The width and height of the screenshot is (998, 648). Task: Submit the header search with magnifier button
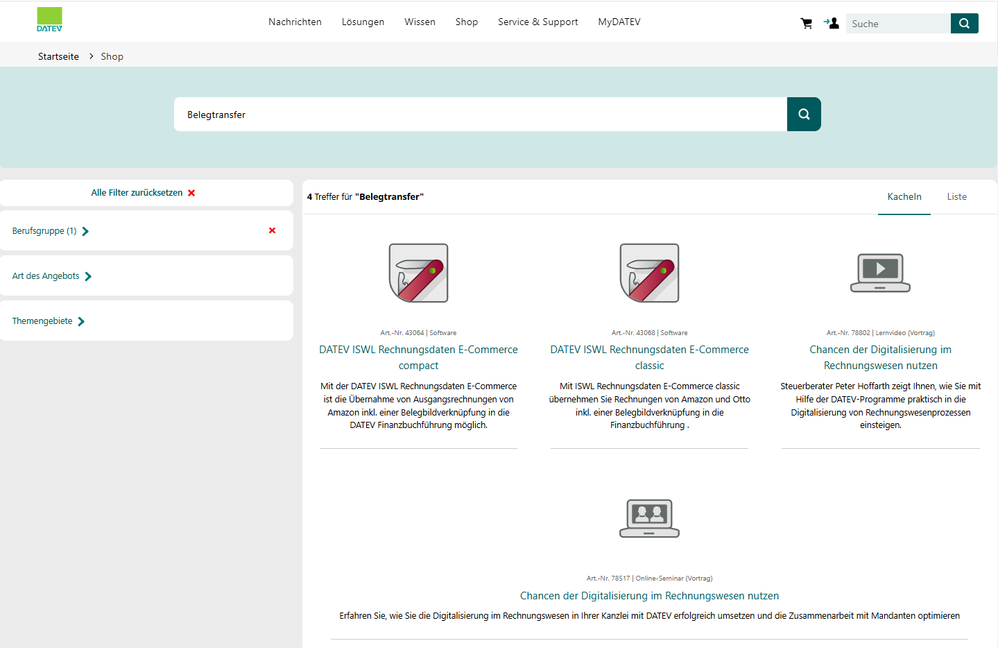click(x=964, y=24)
